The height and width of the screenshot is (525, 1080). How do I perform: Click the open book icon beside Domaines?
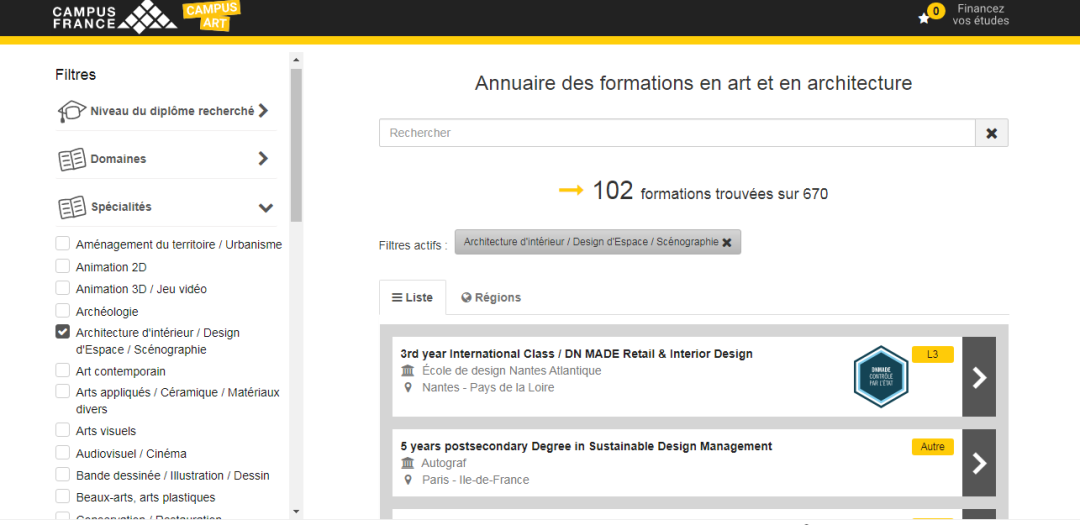[x=72, y=159]
